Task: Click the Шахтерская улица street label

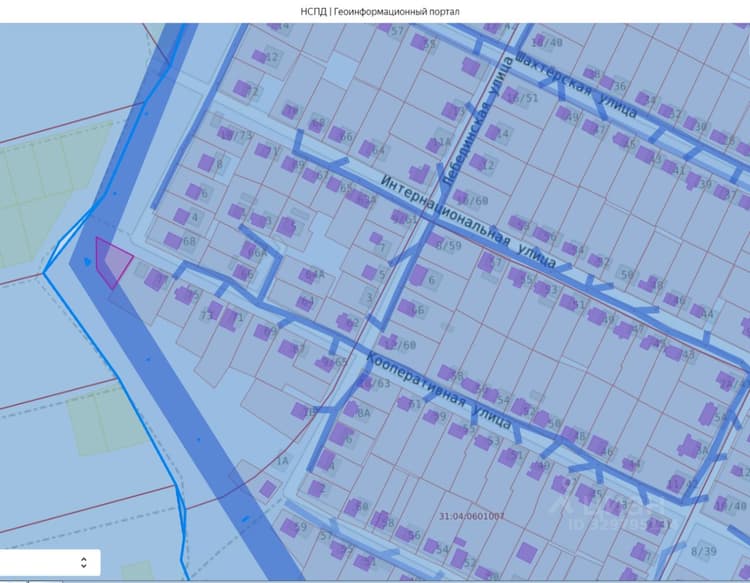Action: coord(576,86)
